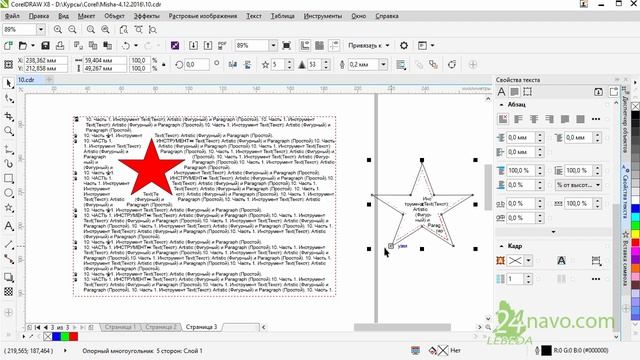This screenshot has width=640, height=360.
Task: Open the text wrap options icon
Action: pos(401,64)
